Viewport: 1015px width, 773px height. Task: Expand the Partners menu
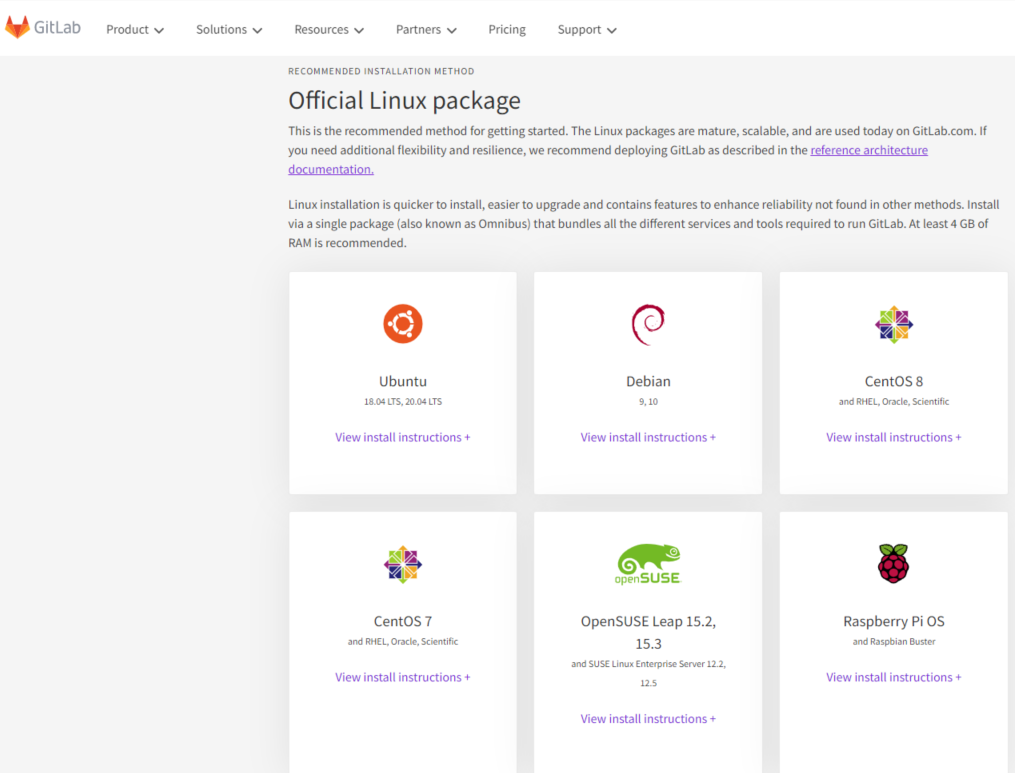(x=426, y=30)
